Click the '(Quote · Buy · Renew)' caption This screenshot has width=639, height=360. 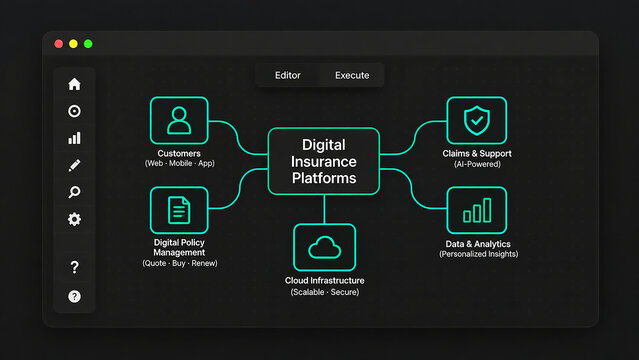pyautogui.click(x=180, y=263)
